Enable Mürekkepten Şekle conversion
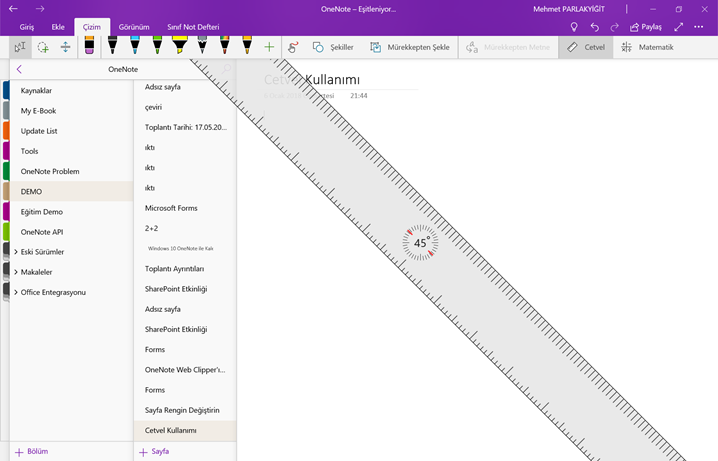Viewport: 718px width, 461px height. (410, 47)
